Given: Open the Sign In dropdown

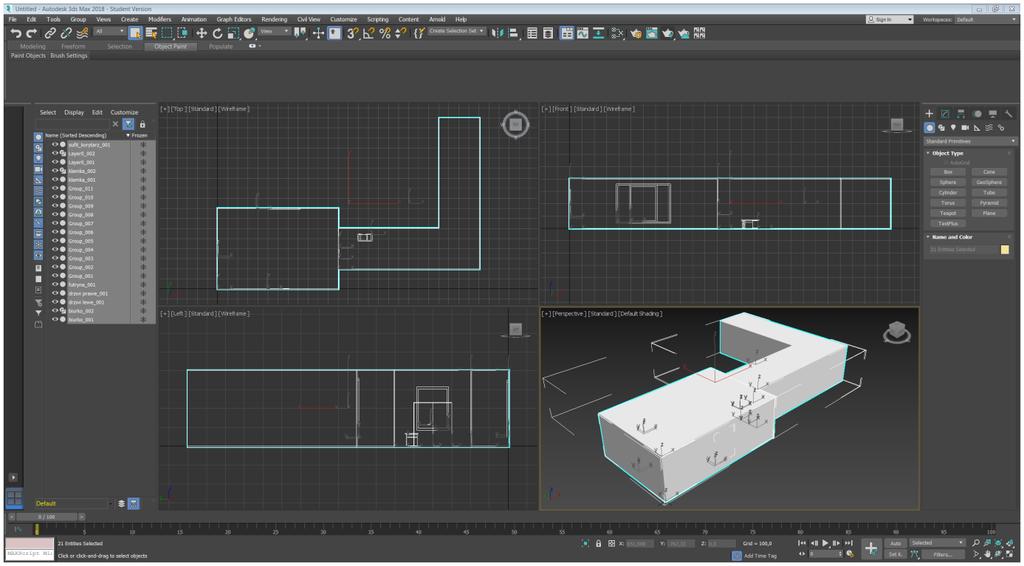Looking at the screenshot, I should [x=889, y=20].
